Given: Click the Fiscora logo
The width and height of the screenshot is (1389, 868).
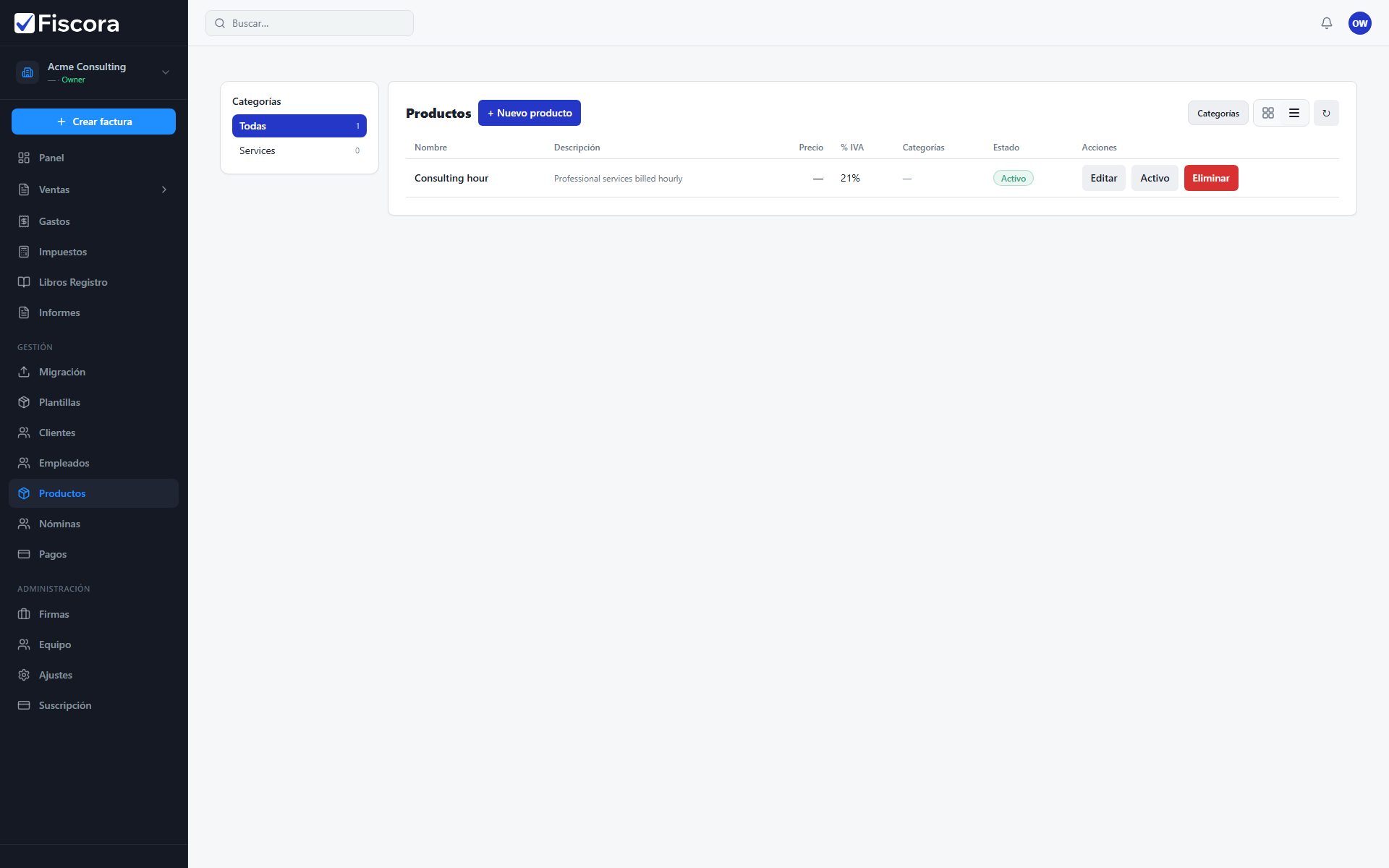Looking at the screenshot, I should pos(67,23).
